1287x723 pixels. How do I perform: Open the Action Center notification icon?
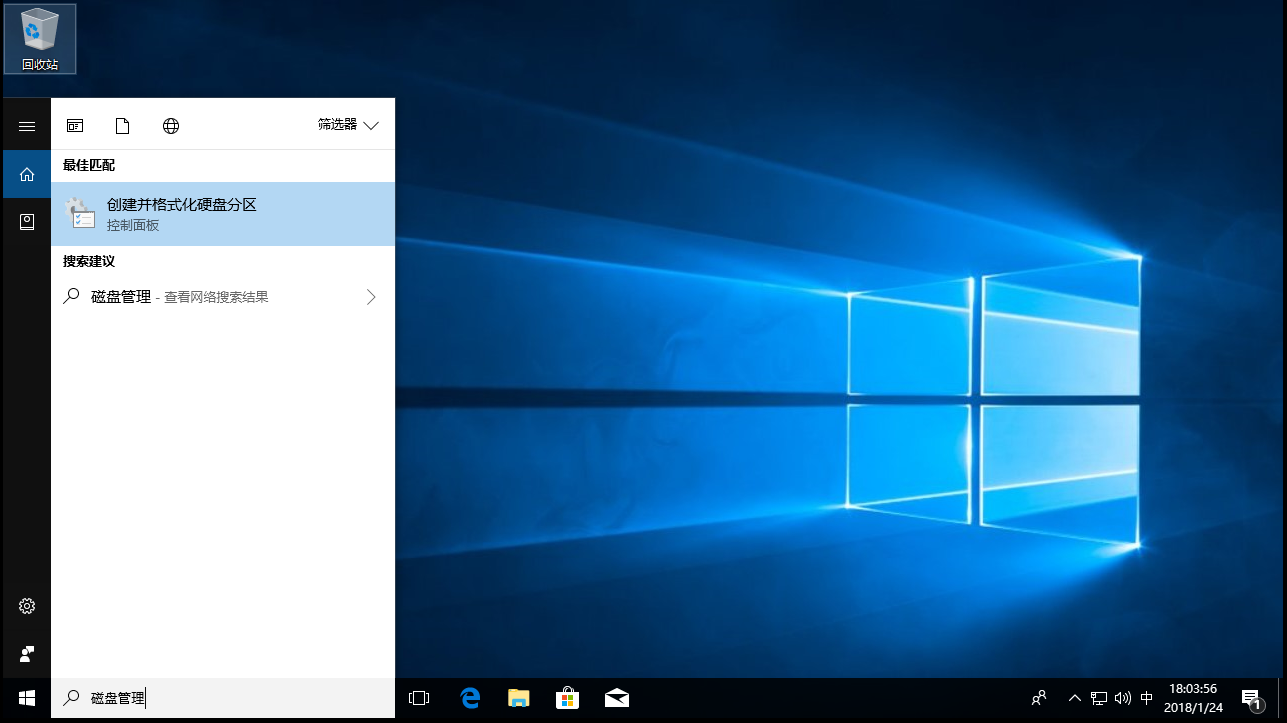pyautogui.click(x=1251, y=699)
